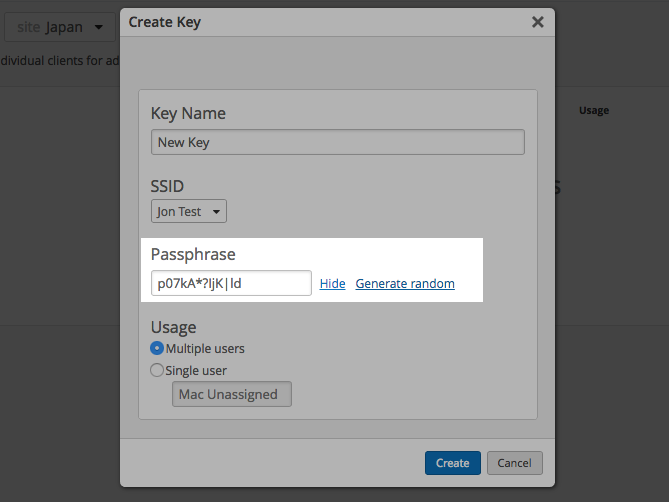Screen dimensions: 669x502
Task: Click the Multiple users label text
Action: pos(205,349)
